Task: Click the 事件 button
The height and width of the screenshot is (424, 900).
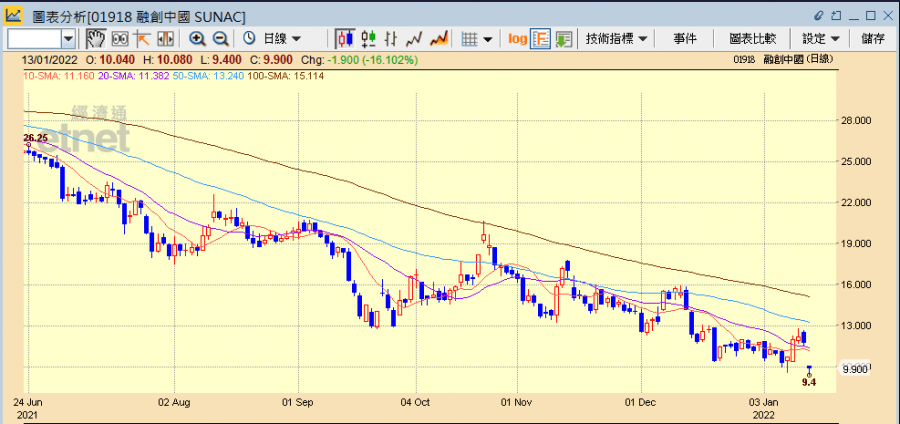Action: [x=685, y=38]
